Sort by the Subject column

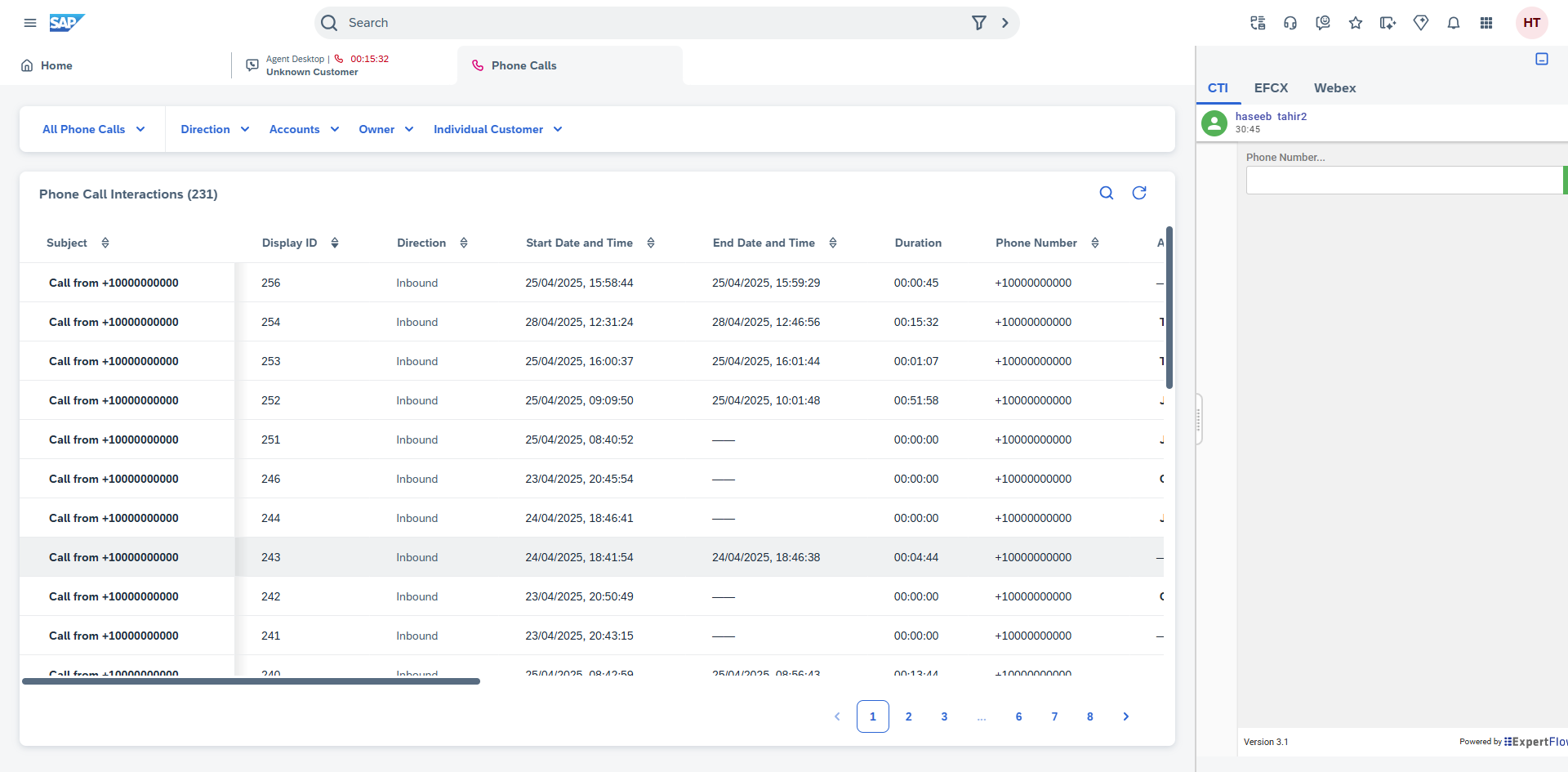pos(105,243)
